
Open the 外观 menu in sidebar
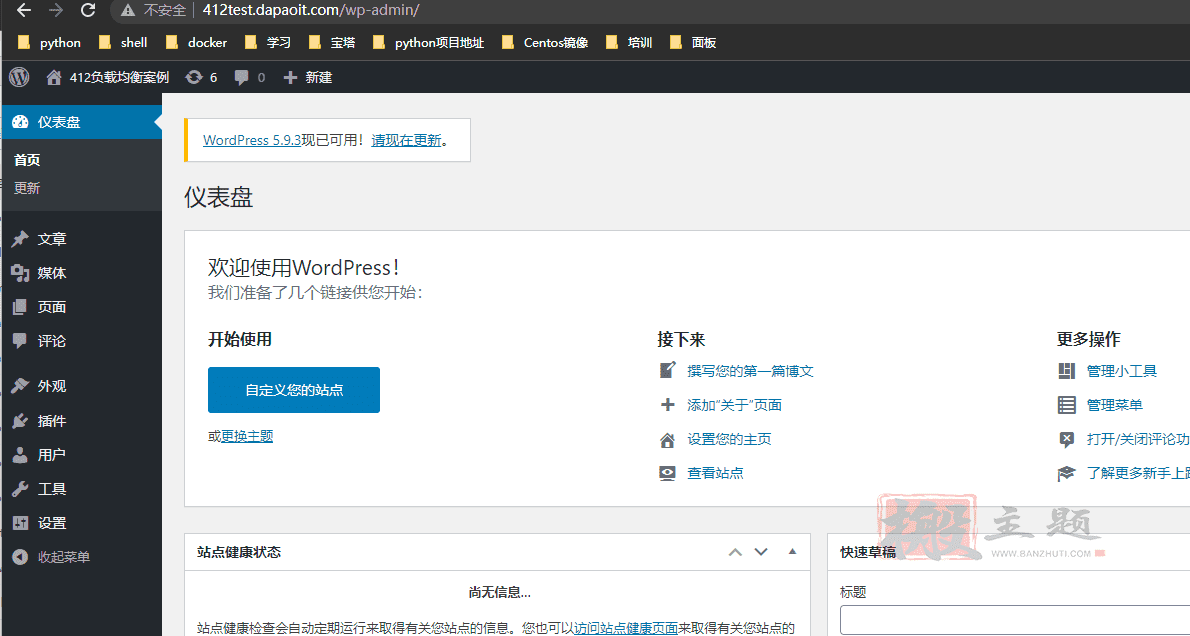[80, 386]
